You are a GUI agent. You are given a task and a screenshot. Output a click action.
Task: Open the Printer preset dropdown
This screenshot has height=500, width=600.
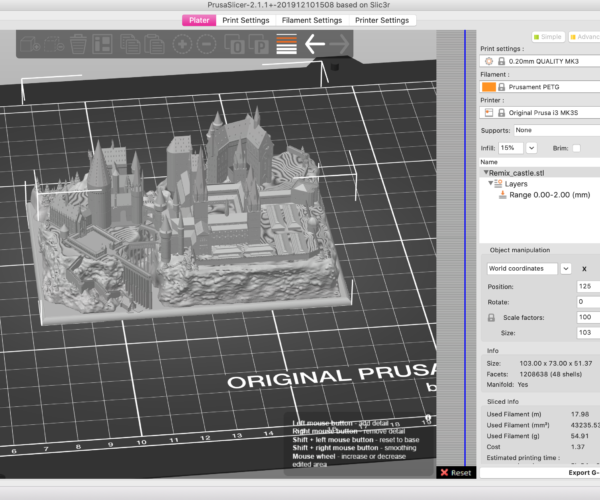540,112
